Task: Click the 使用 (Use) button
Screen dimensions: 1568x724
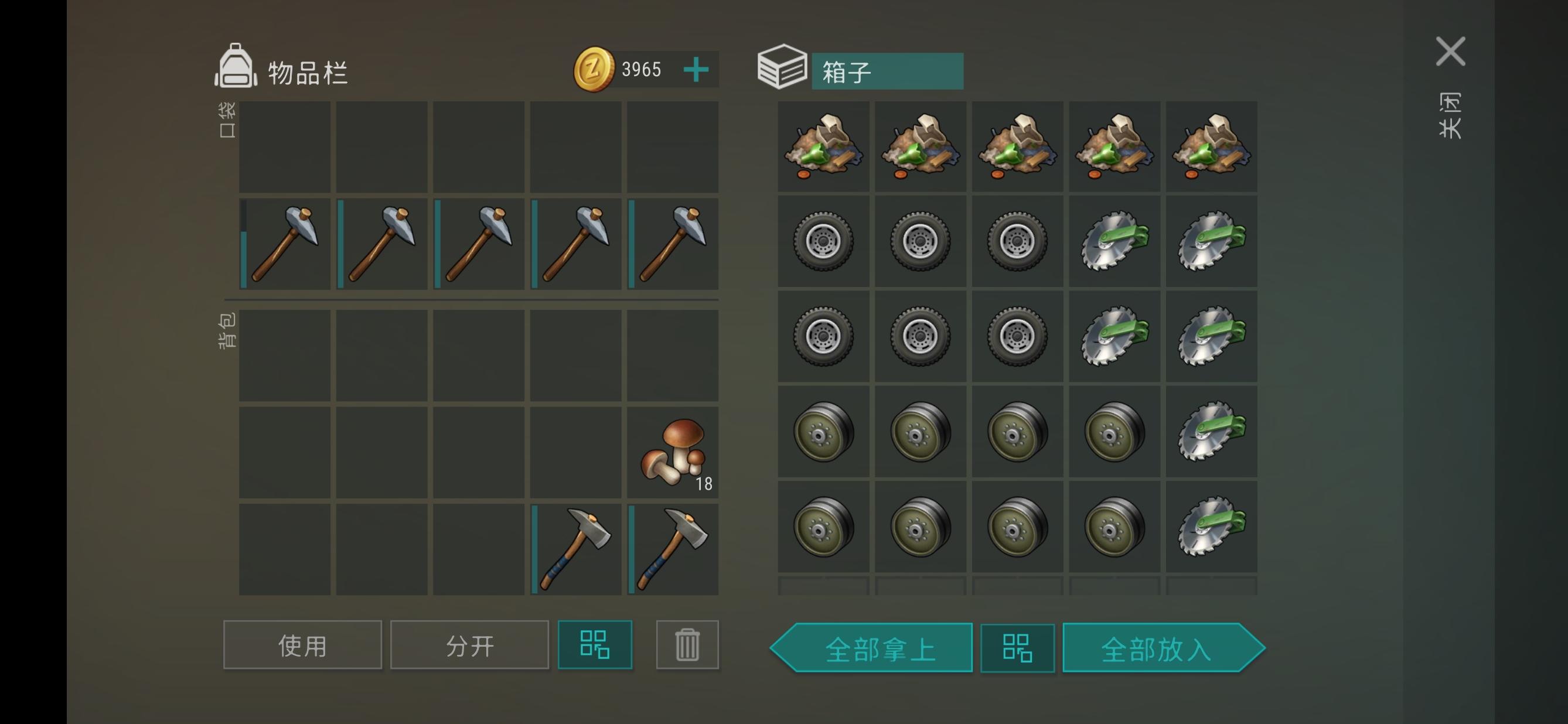Action: point(302,645)
